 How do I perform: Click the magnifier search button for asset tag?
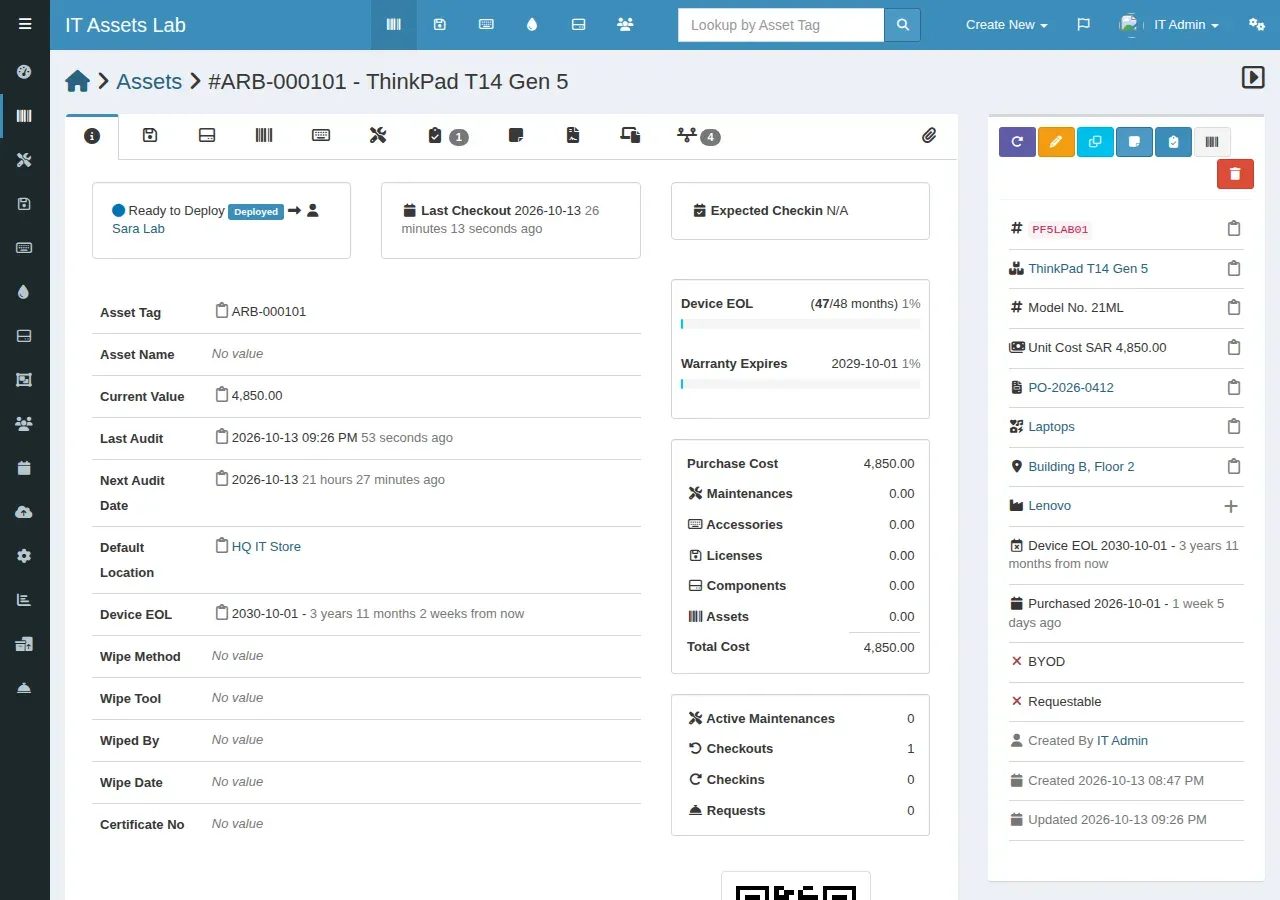tap(902, 25)
